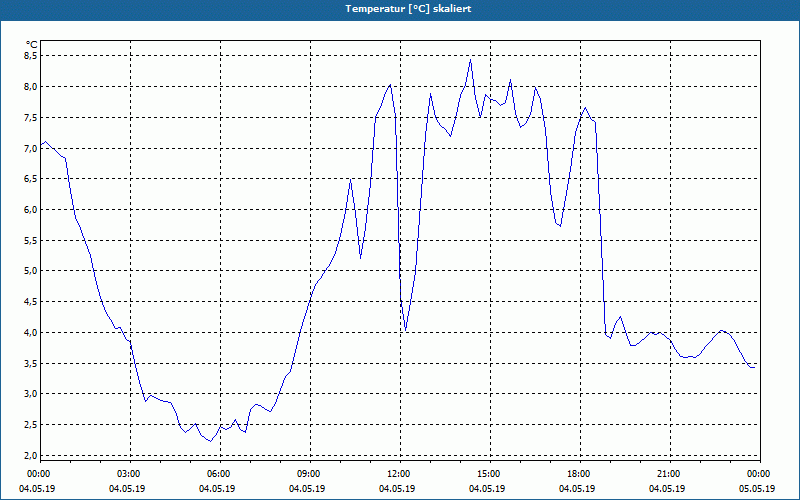Click the 6,5 y-axis tick label

pos(31,179)
